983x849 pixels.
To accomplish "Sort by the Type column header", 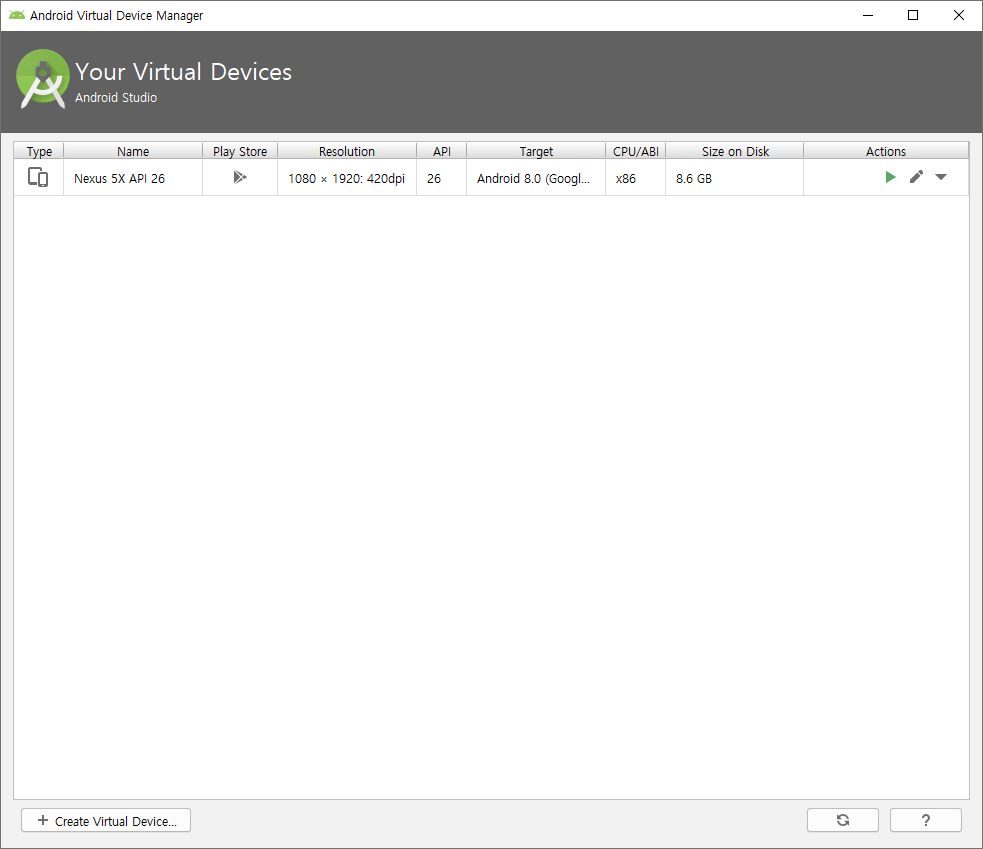I will click(x=39, y=151).
